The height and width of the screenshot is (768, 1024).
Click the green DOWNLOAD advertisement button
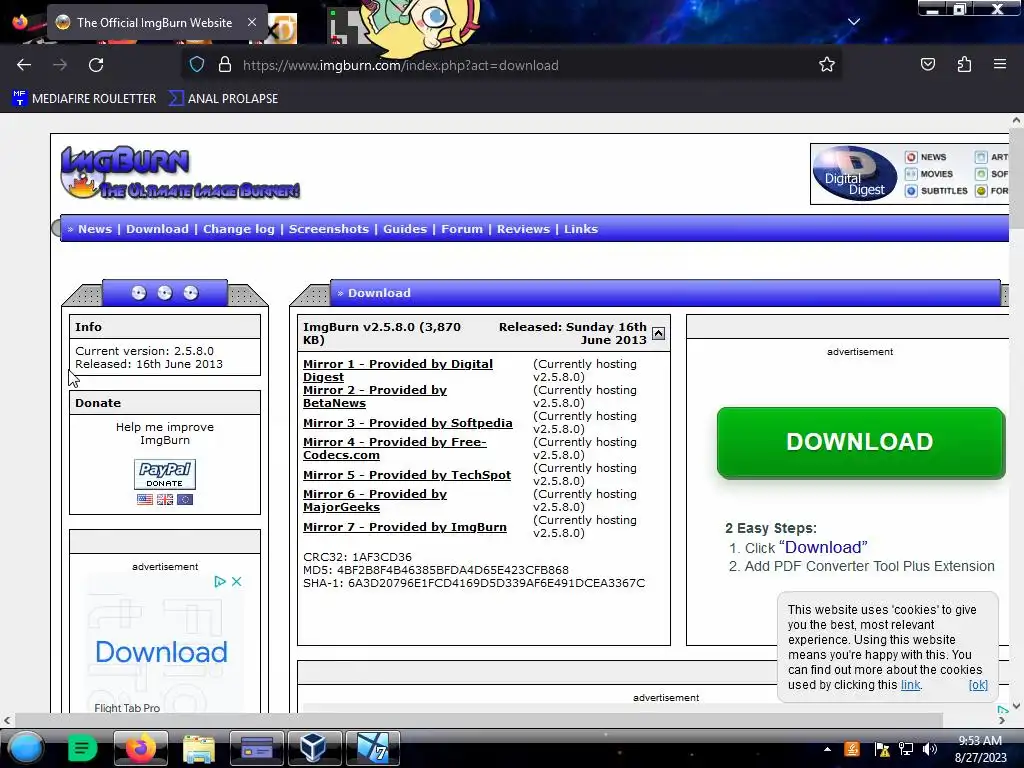pyautogui.click(x=860, y=443)
